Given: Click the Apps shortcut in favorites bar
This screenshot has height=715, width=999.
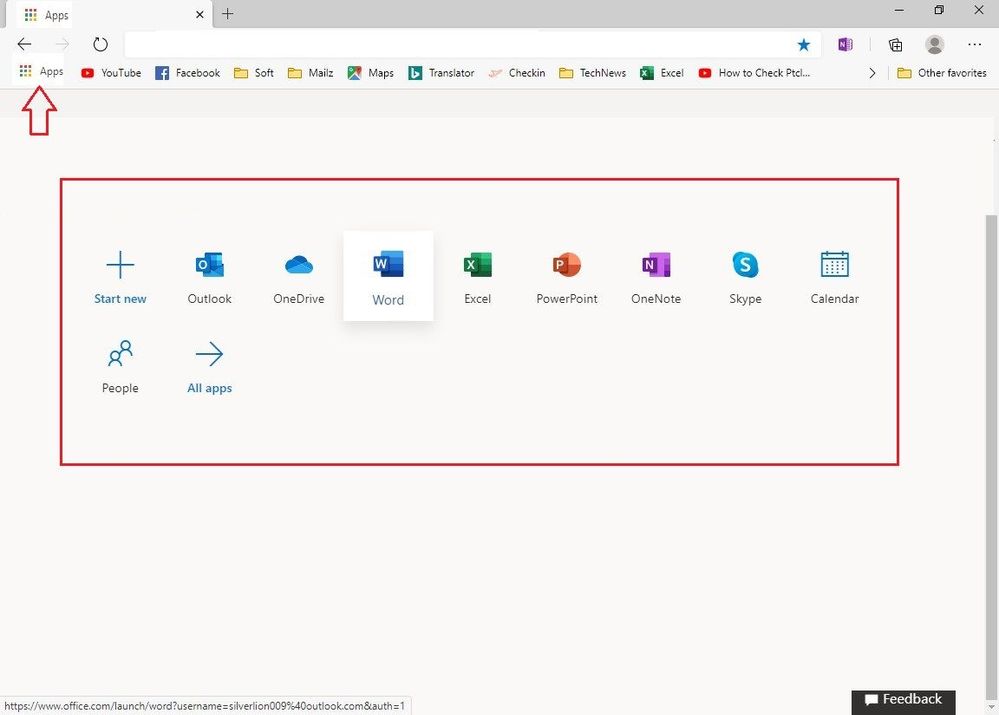Looking at the screenshot, I should [x=41, y=71].
